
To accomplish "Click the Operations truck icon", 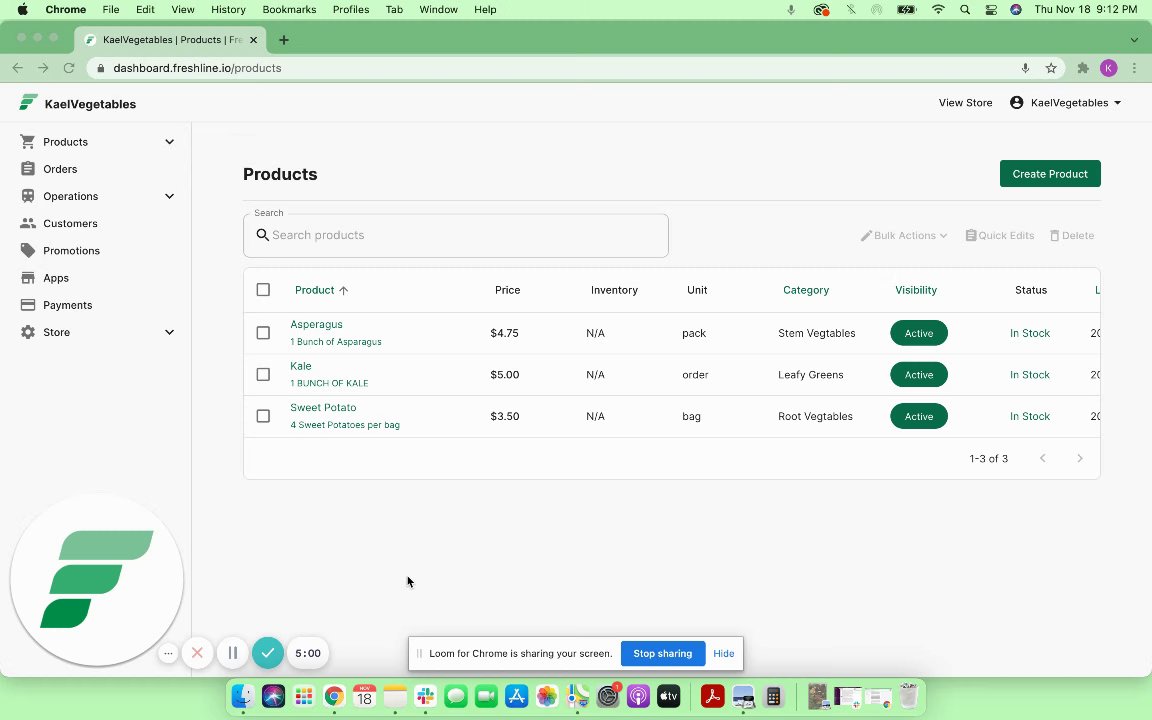I will coord(28,196).
